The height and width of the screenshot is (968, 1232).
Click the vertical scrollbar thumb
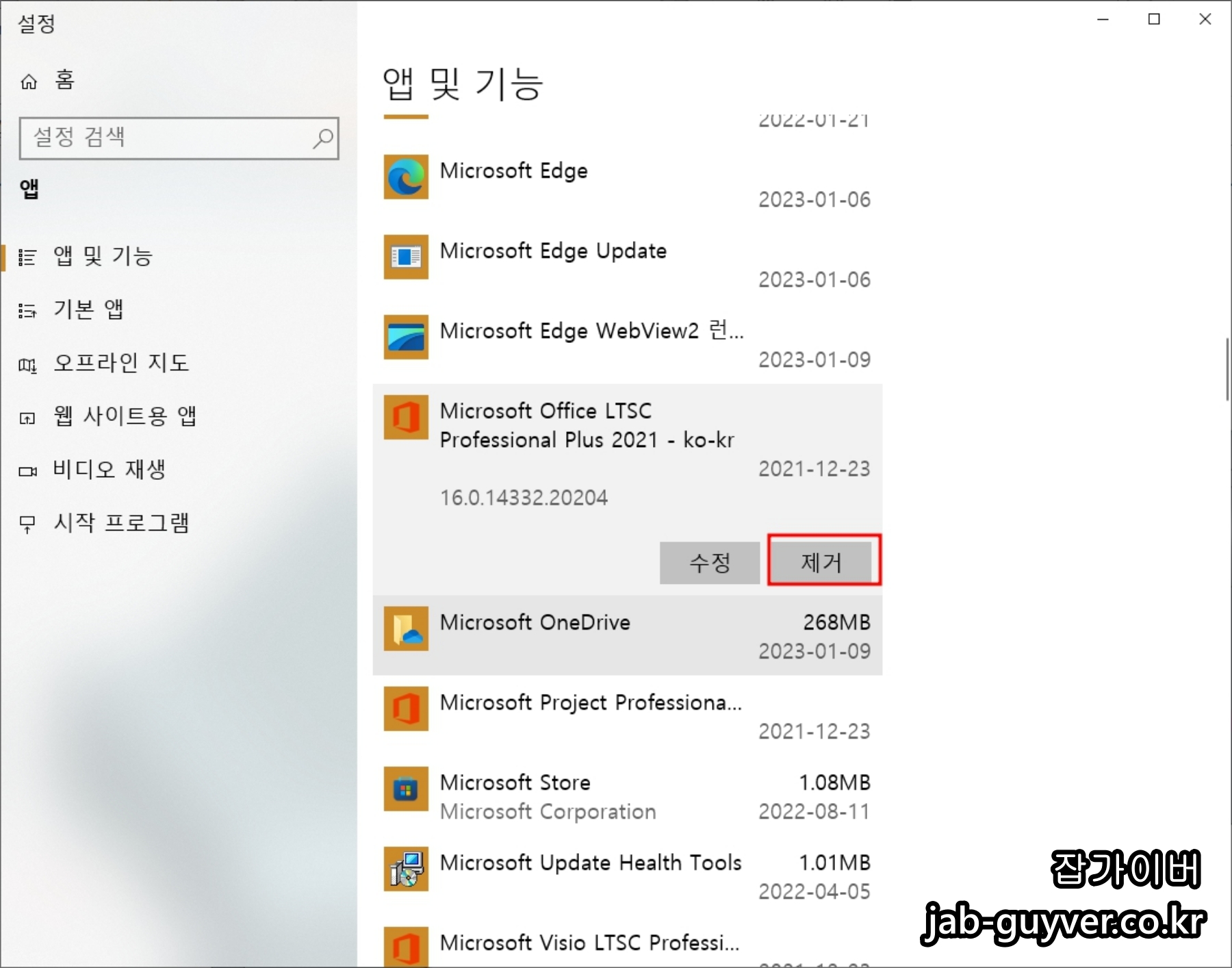point(1227,370)
